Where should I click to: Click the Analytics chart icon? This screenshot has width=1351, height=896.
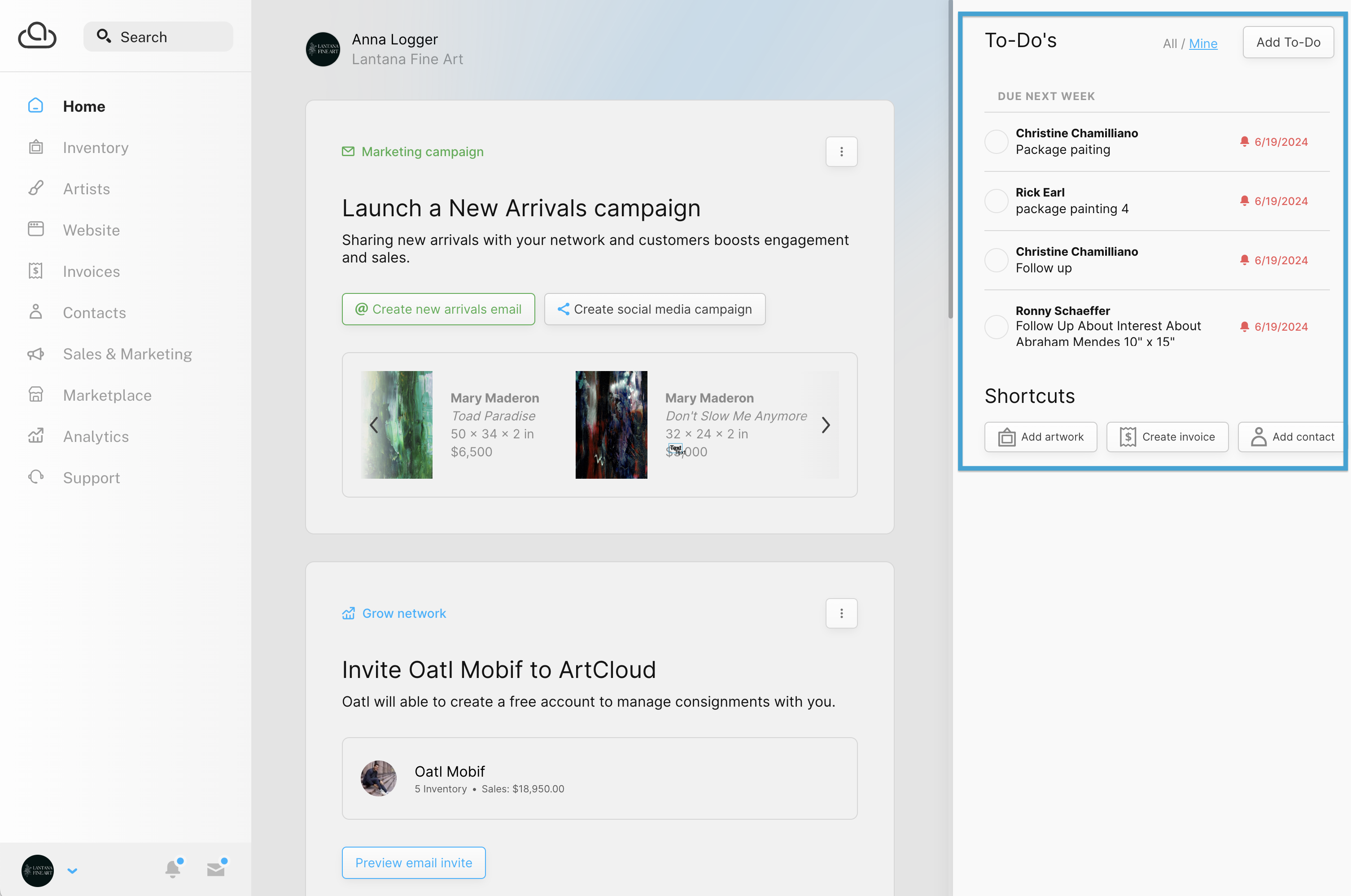[36, 436]
